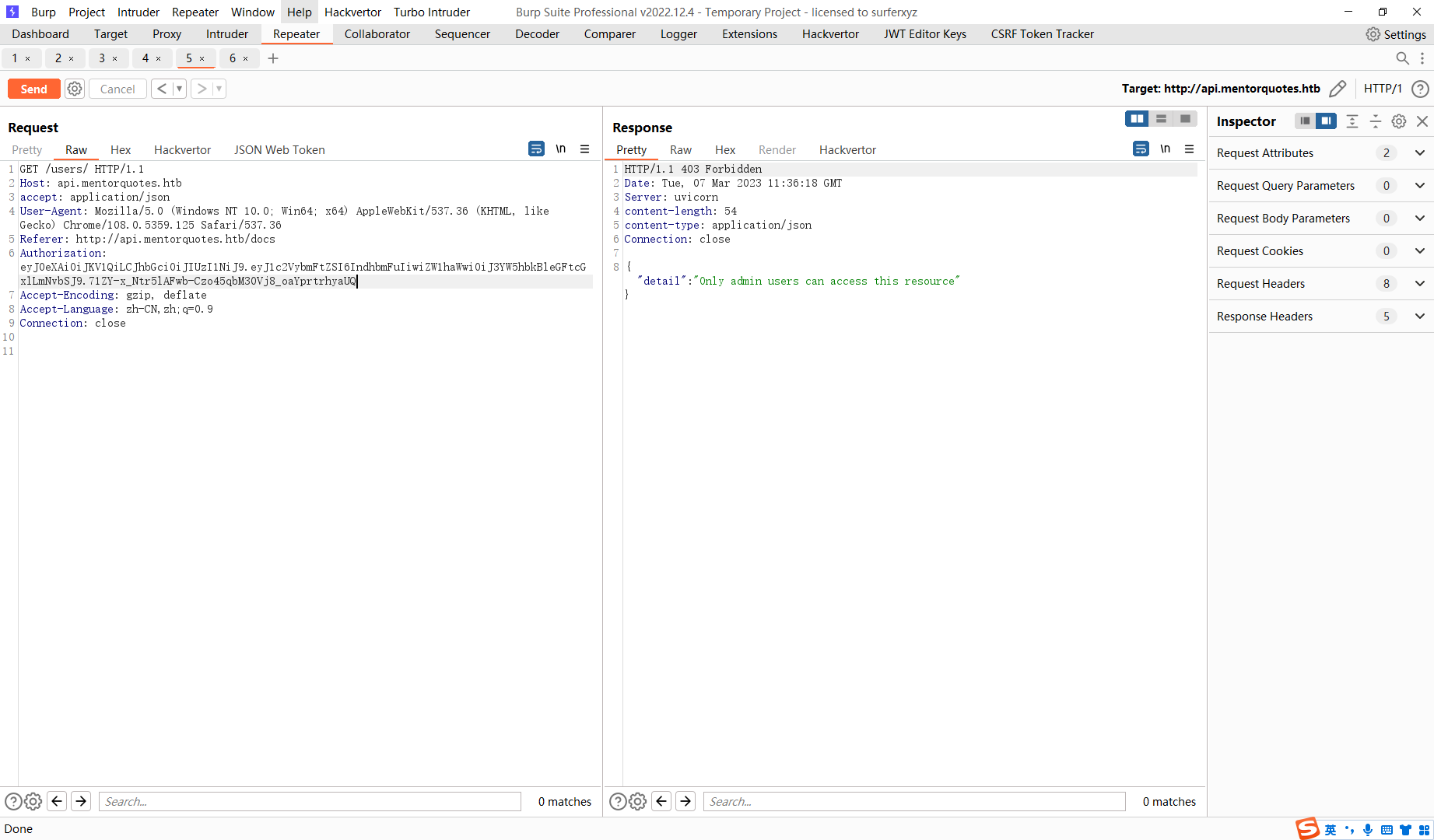Open response Hackvertor tab
Viewport: 1434px width, 840px height.
coord(847,150)
